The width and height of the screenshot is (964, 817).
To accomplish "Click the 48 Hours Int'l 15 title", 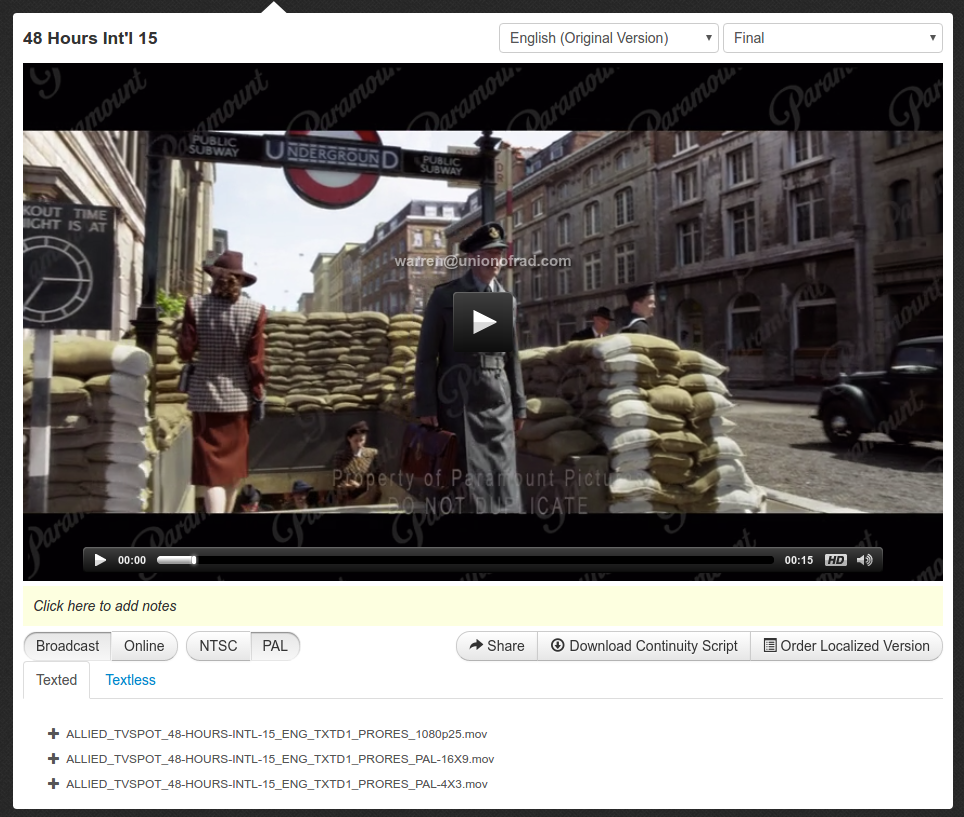I will pos(90,38).
